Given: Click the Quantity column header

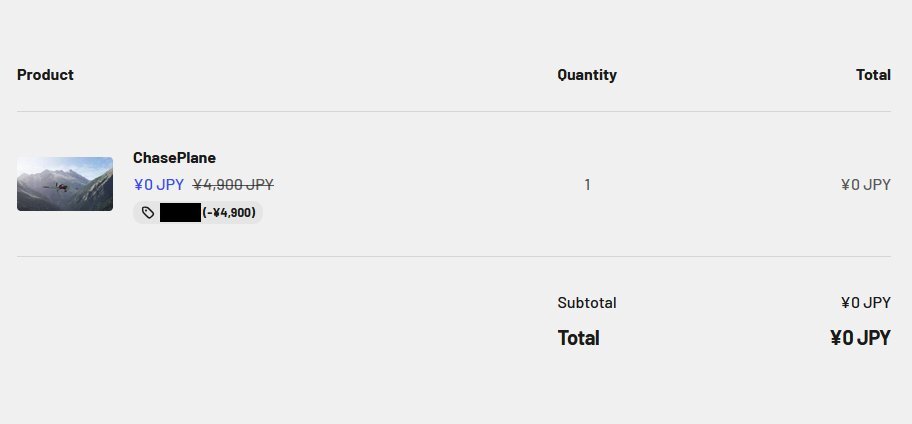Looking at the screenshot, I should (x=587, y=75).
